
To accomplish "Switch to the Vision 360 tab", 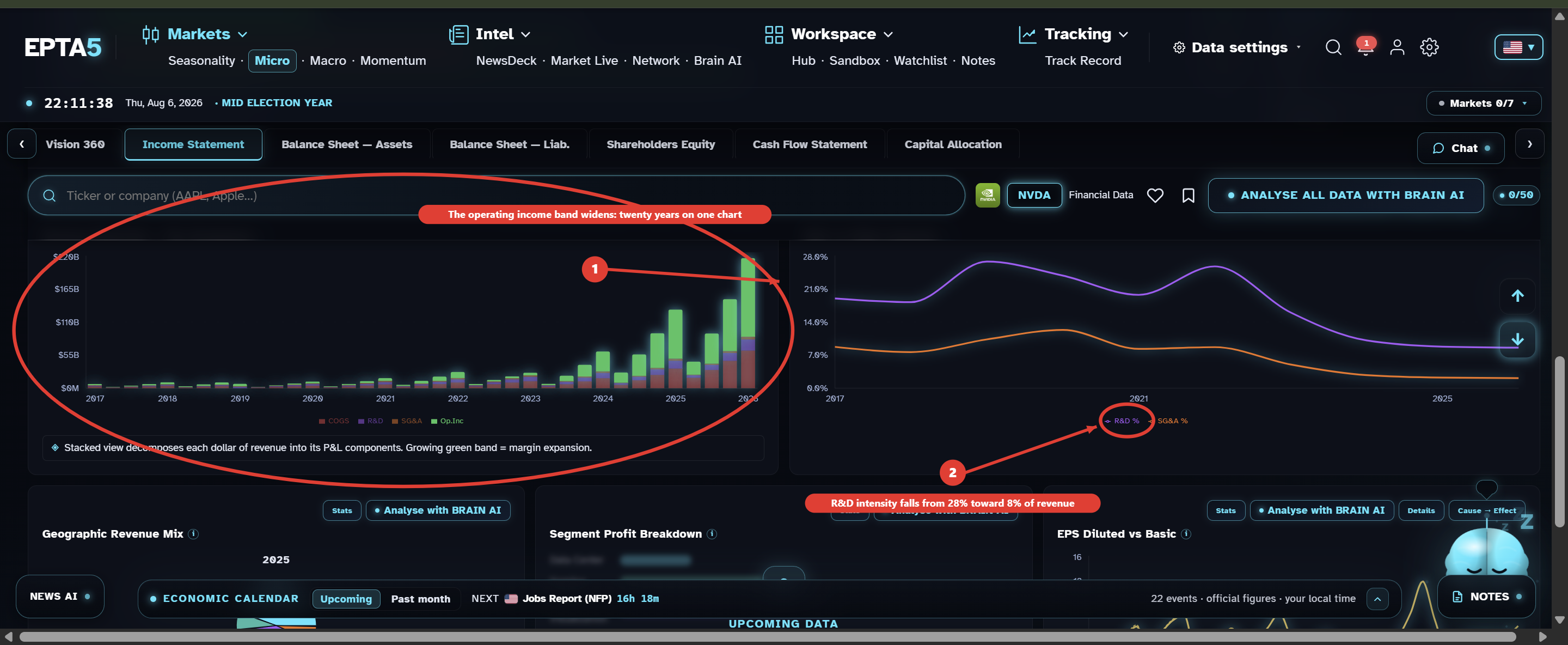I will pos(76,144).
